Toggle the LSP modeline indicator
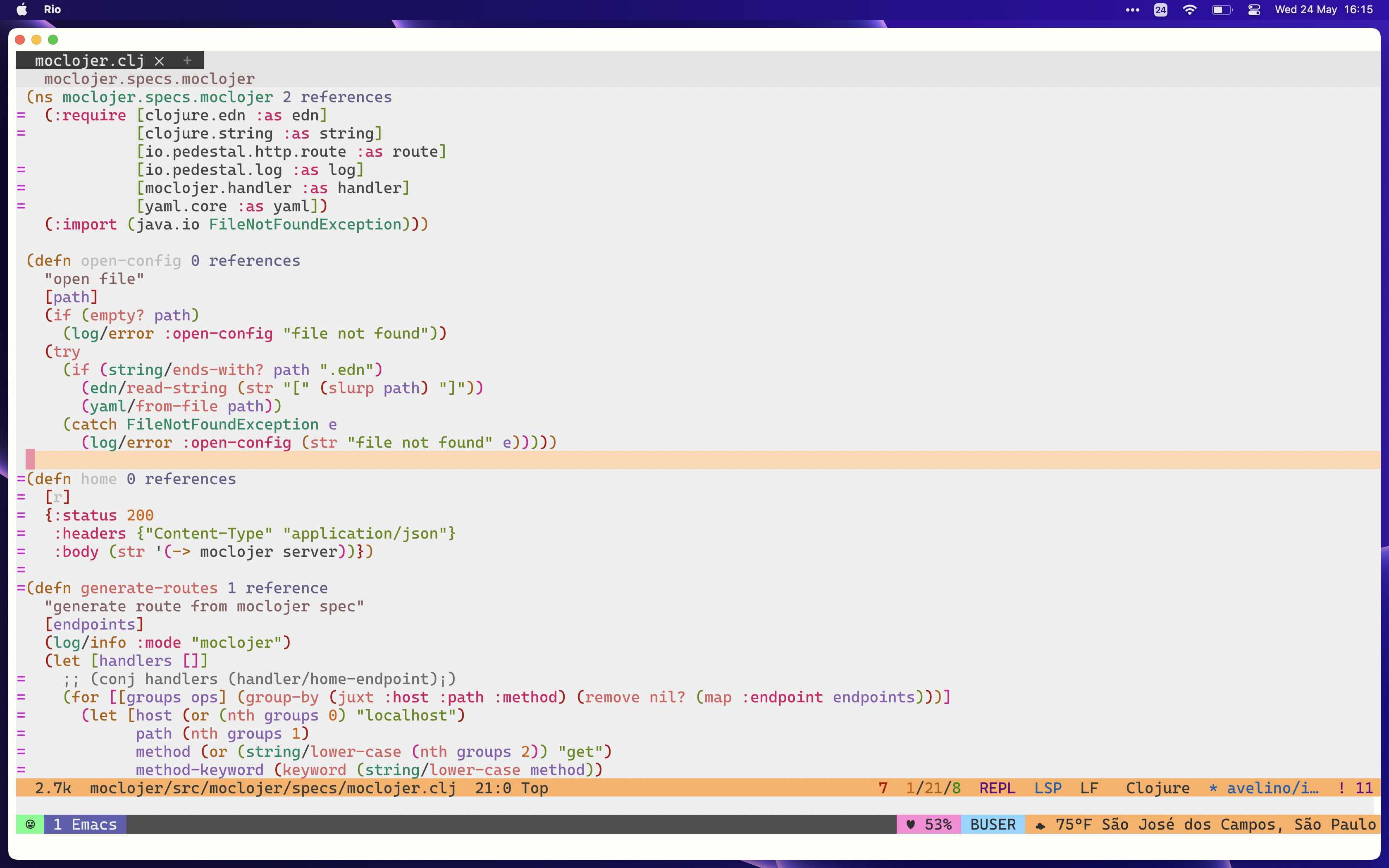The image size is (1389, 868). (x=1048, y=788)
